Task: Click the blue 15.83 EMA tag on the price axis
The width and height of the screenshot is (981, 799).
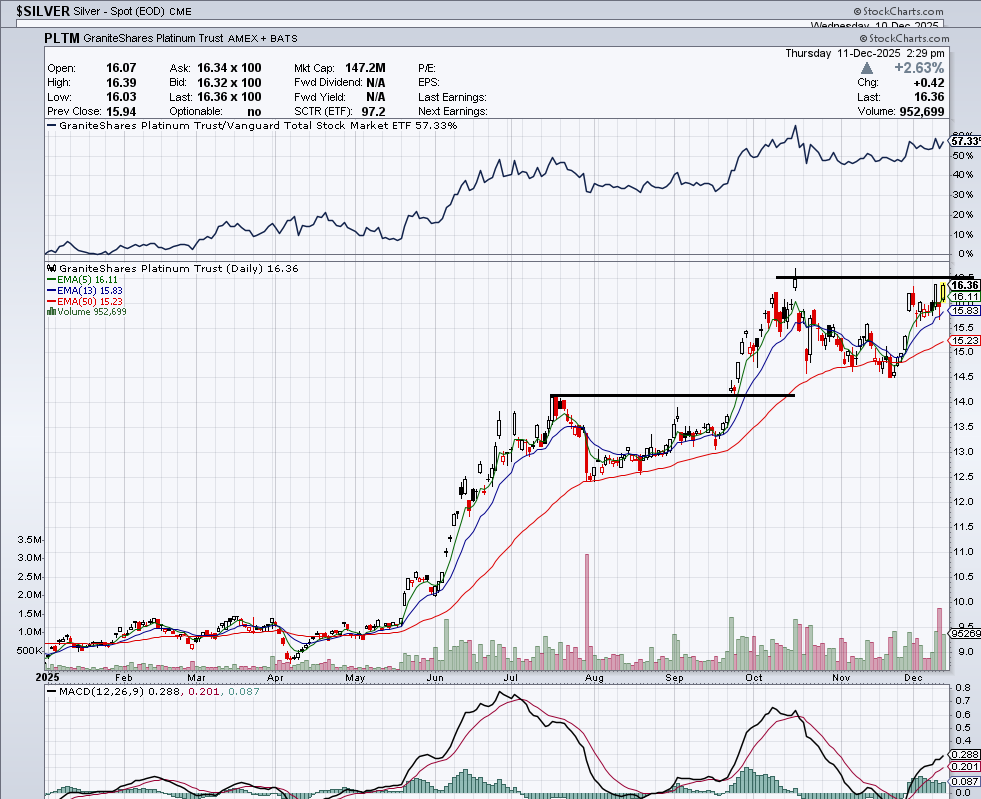Action: pos(965,310)
